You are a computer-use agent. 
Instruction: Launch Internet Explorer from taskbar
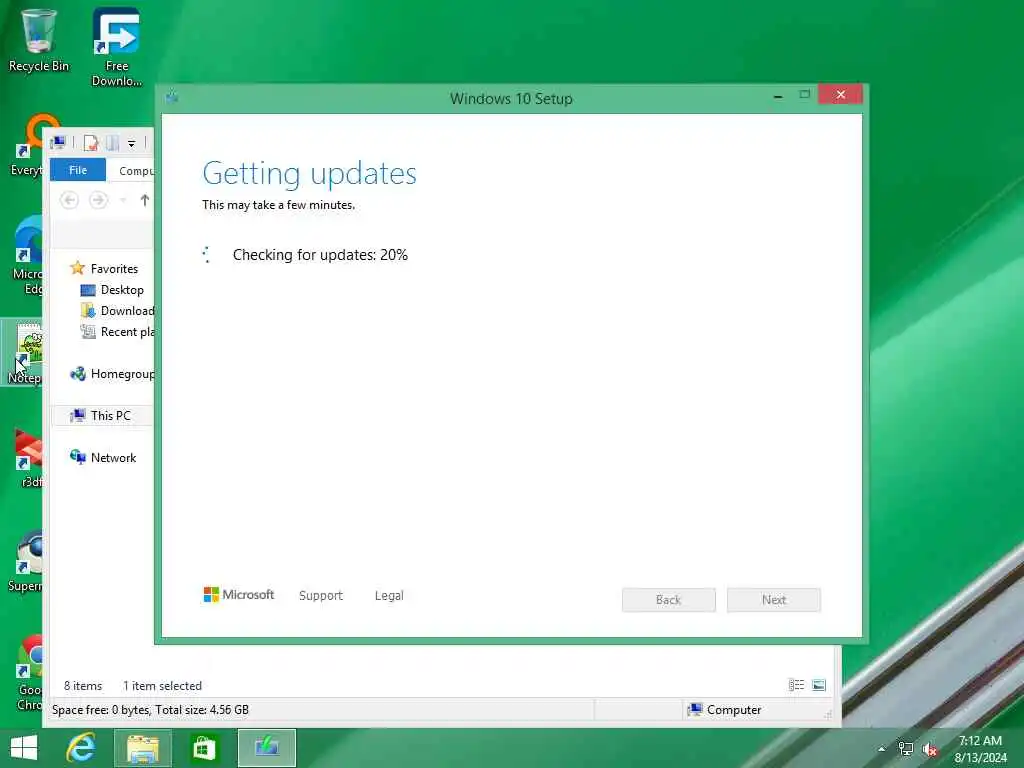pyautogui.click(x=82, y=748)
